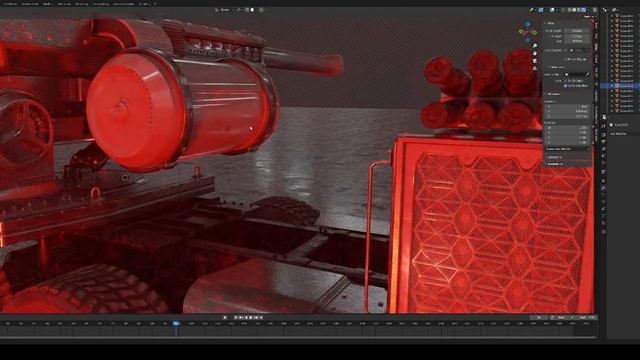Image resolution: width=640 pixels, height=360 pixels.
Task: Click 3D Cursor Location Y field
Action: pyautogui.click(x=567, y=111)
